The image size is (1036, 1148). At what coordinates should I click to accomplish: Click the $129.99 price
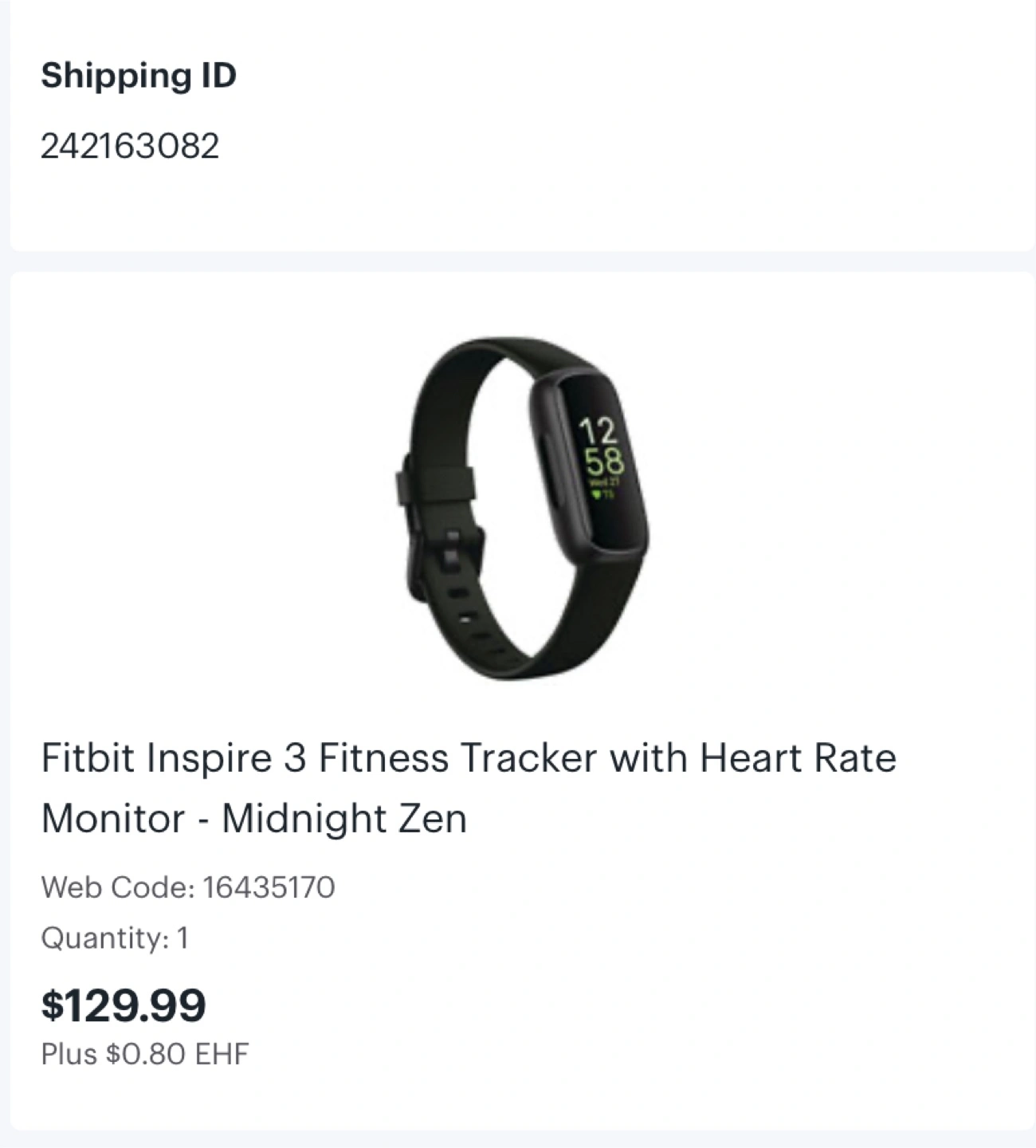(x=124, y=1005)
